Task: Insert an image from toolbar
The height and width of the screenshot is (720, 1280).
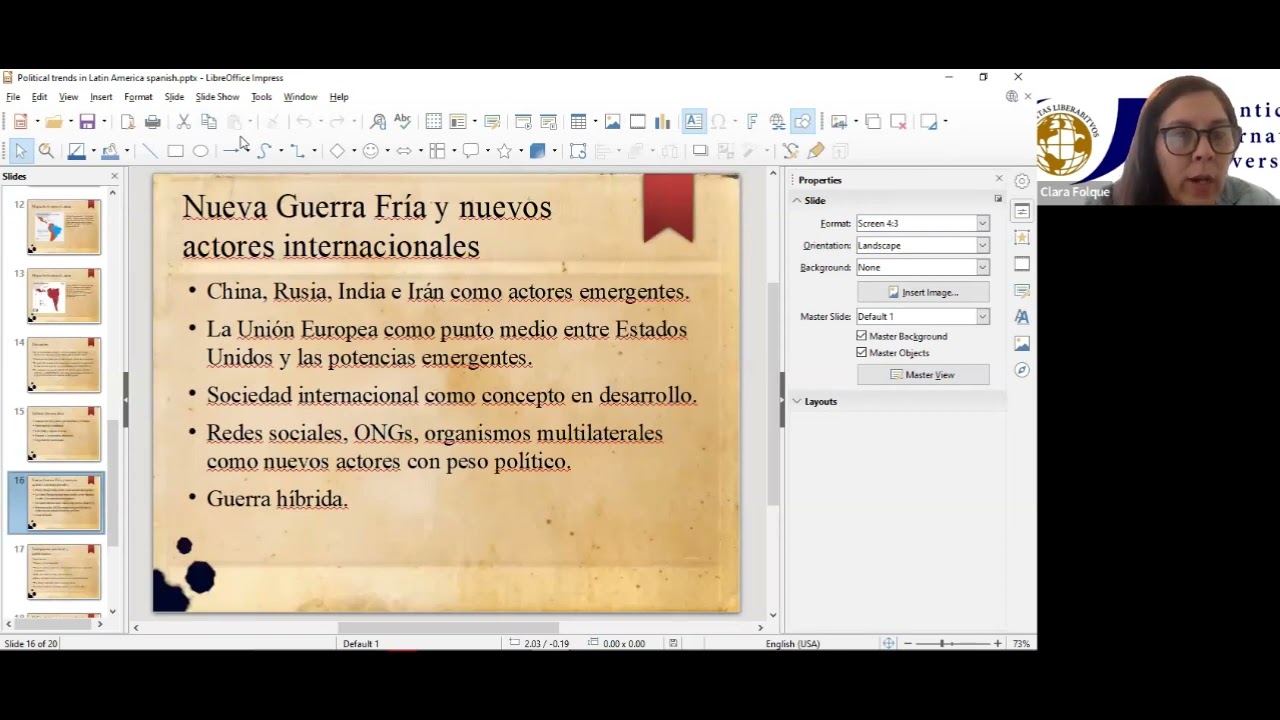Action: tap(612, 122)
